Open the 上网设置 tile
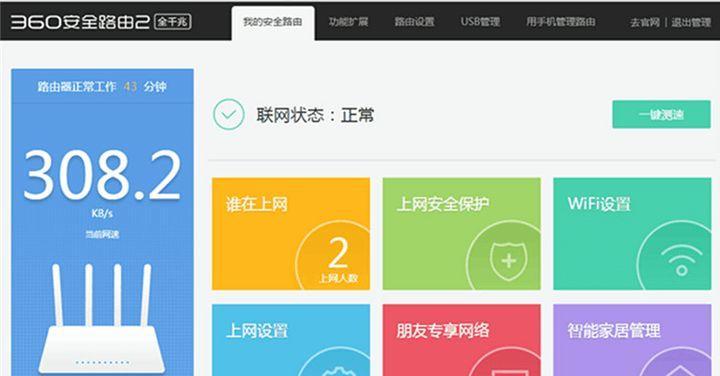 pos(291,340)
